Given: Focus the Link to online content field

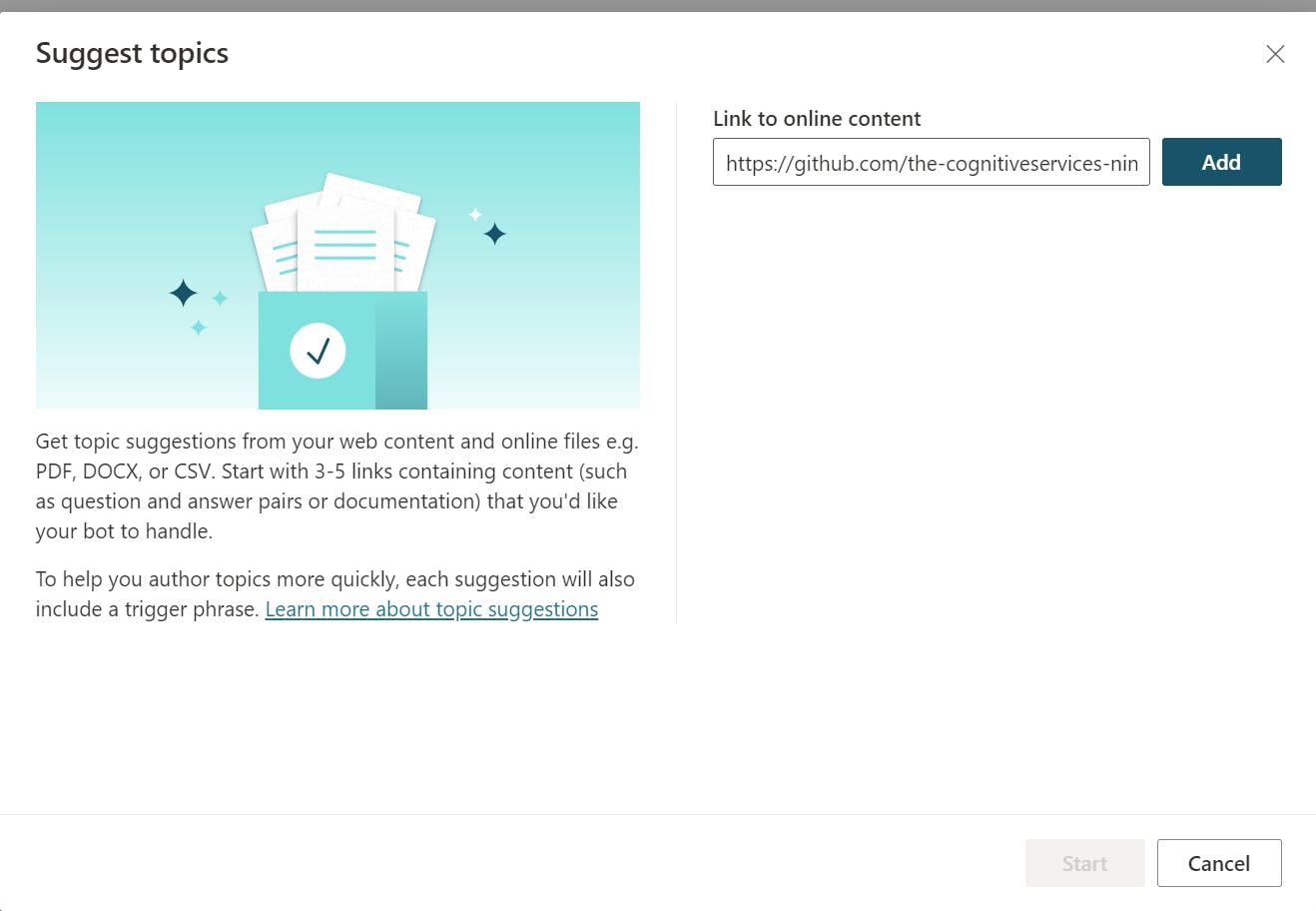Looking at the screenshot, I should pos(931,163).
